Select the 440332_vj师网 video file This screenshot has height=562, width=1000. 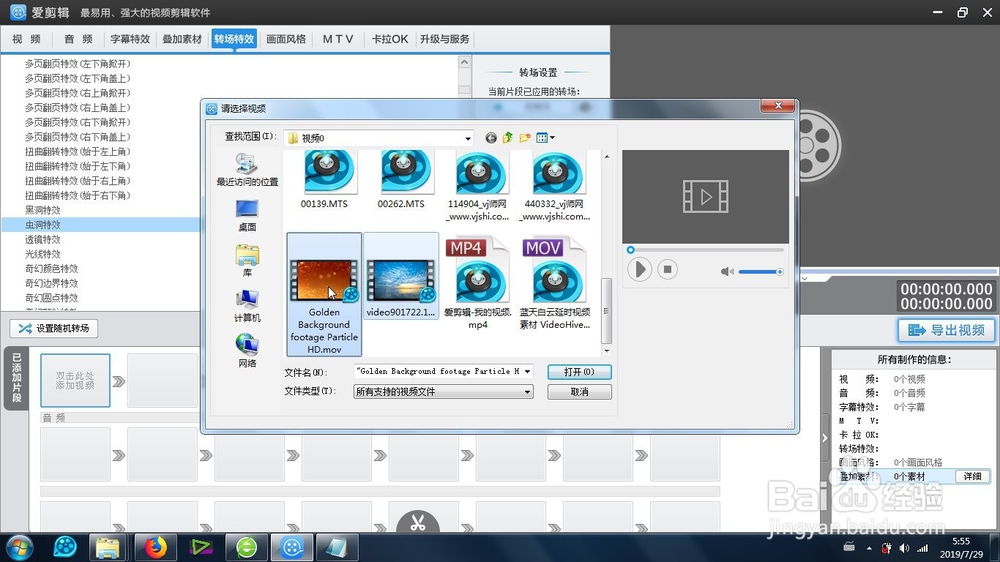(554, 186)
